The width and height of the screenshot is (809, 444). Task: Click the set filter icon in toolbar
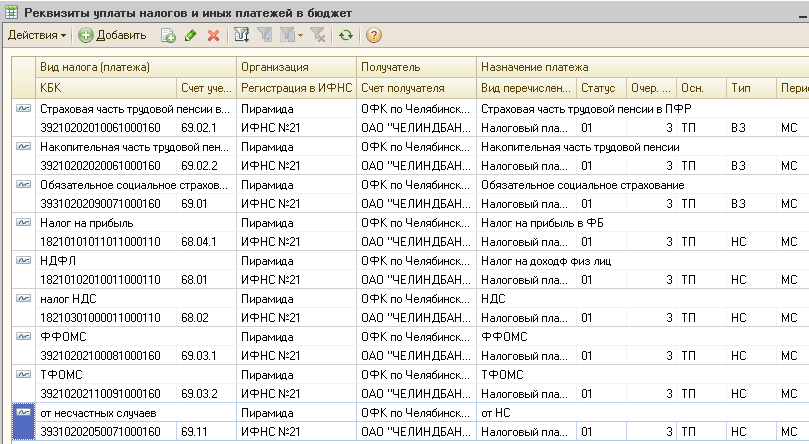point(241,35)
